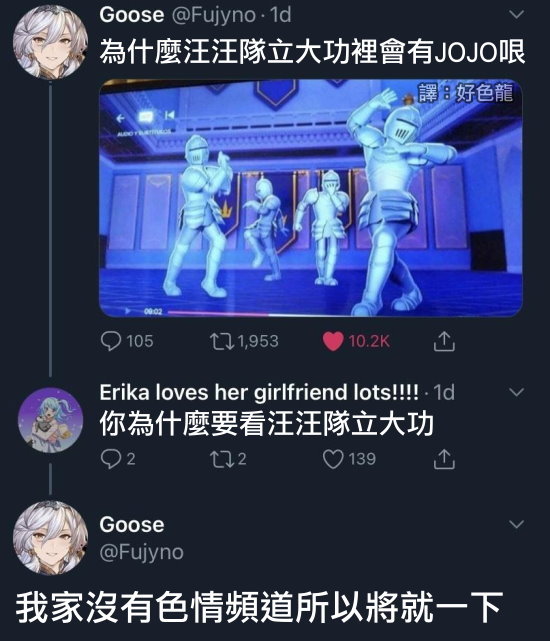Share Erika's reply

pos(444,459)
